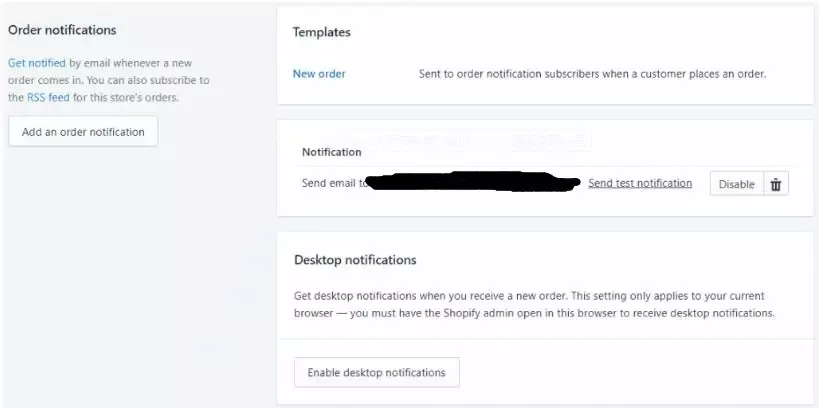This screenshot has width=819, height=408.
Task: Enable desktop notifications
Action: point(377,372)
